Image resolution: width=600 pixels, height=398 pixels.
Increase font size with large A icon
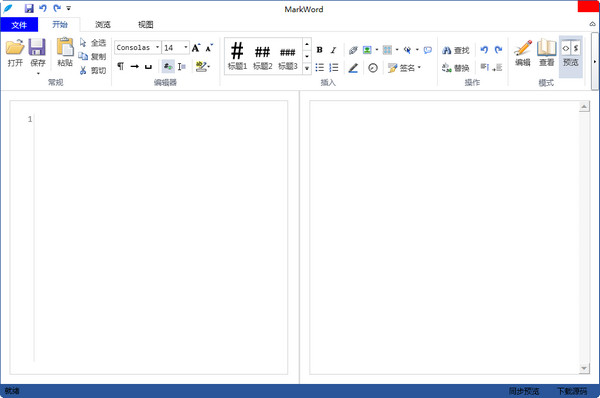[x=196, y=48]
